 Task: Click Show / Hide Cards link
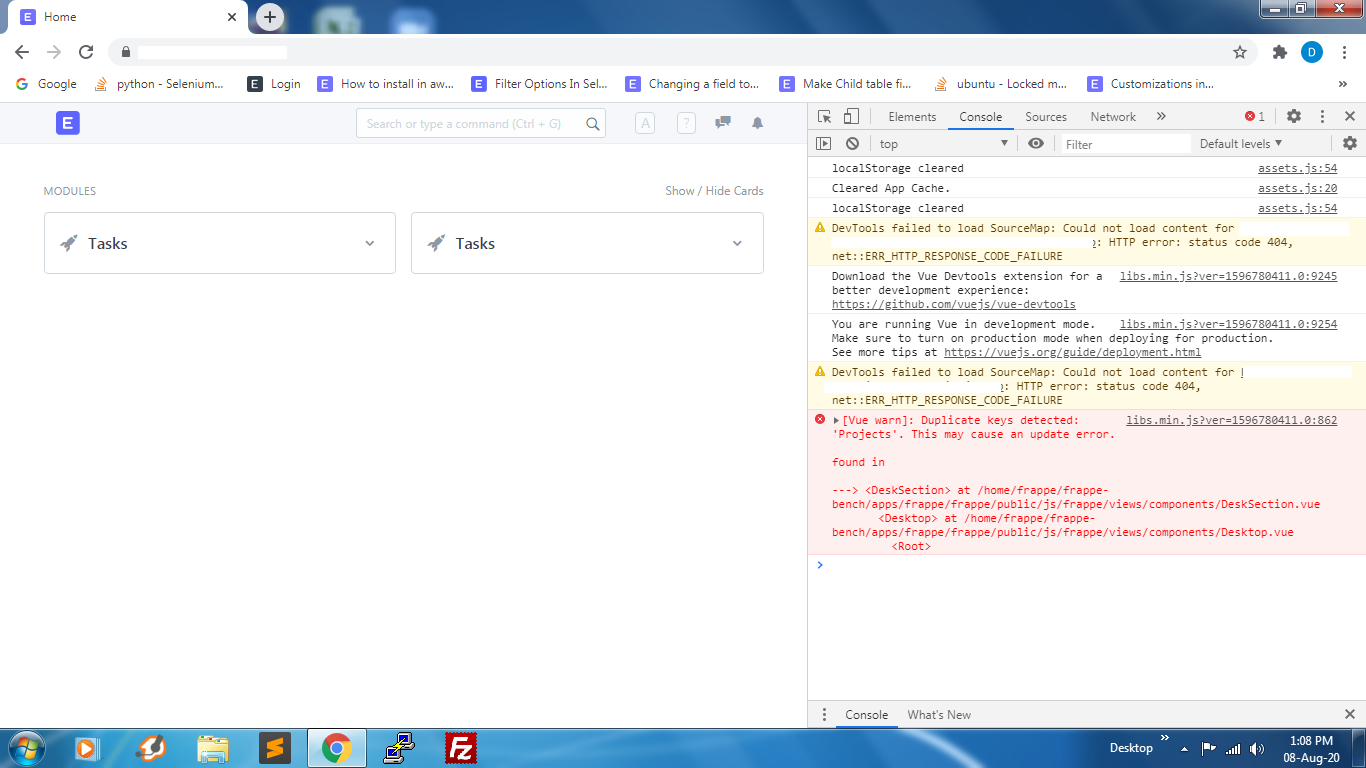(x=714, y=191)
